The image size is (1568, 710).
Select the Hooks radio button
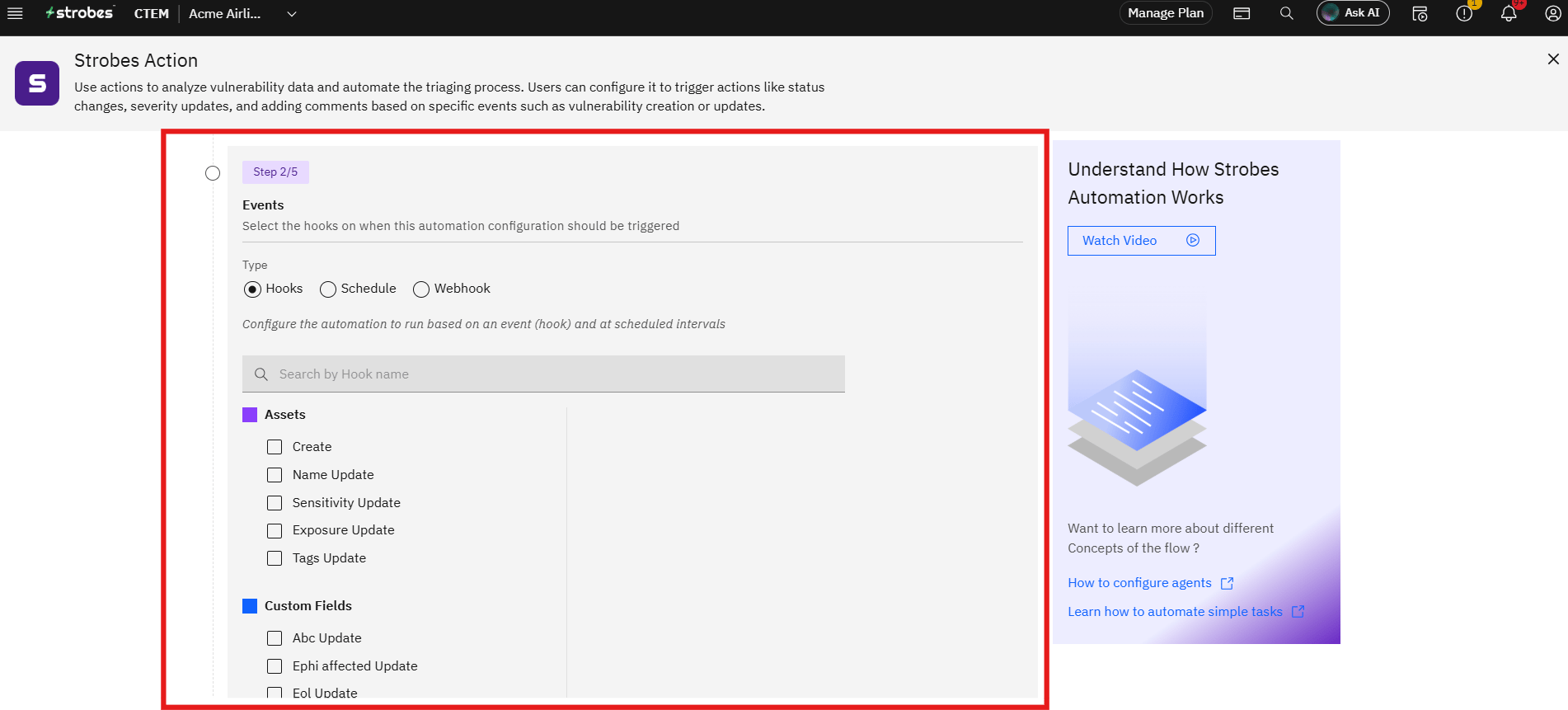point(252,289)
